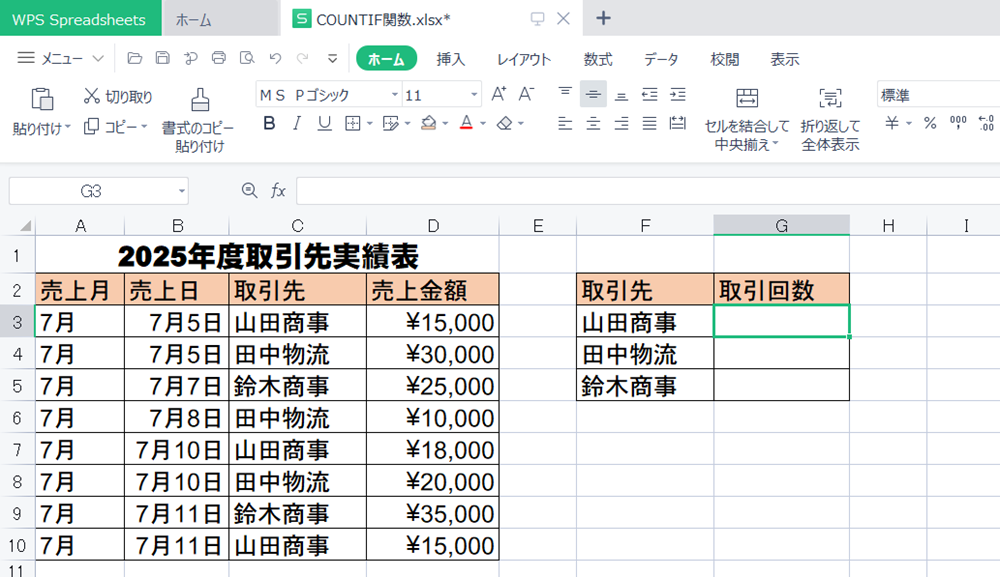1000x577 pixels.
Task: Expand the quick access toolbar customize arrow
Action: click(x=332, y=59)
